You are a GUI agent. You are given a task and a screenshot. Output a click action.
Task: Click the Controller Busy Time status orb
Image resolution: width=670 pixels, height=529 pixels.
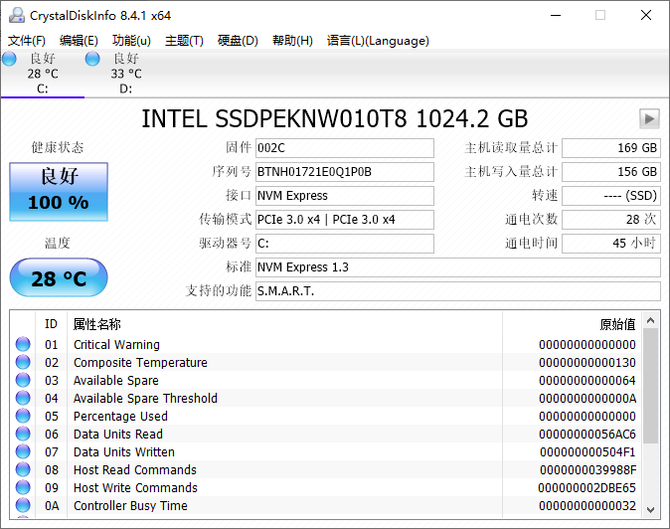pyautogui.click(x=23, y=505)
